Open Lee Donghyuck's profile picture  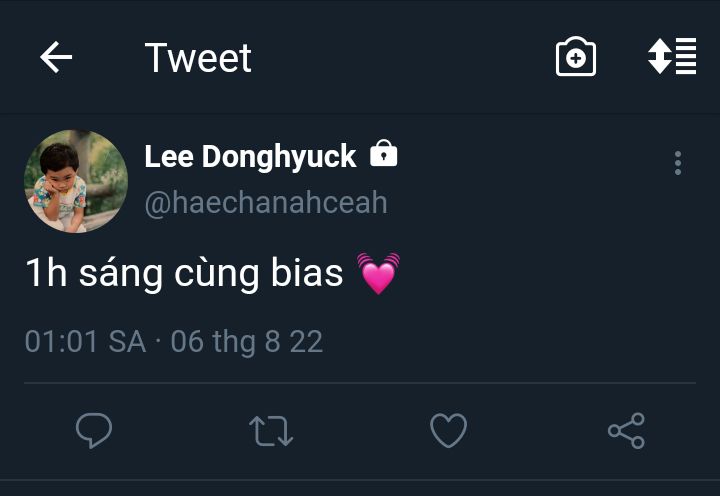(76, 181)
